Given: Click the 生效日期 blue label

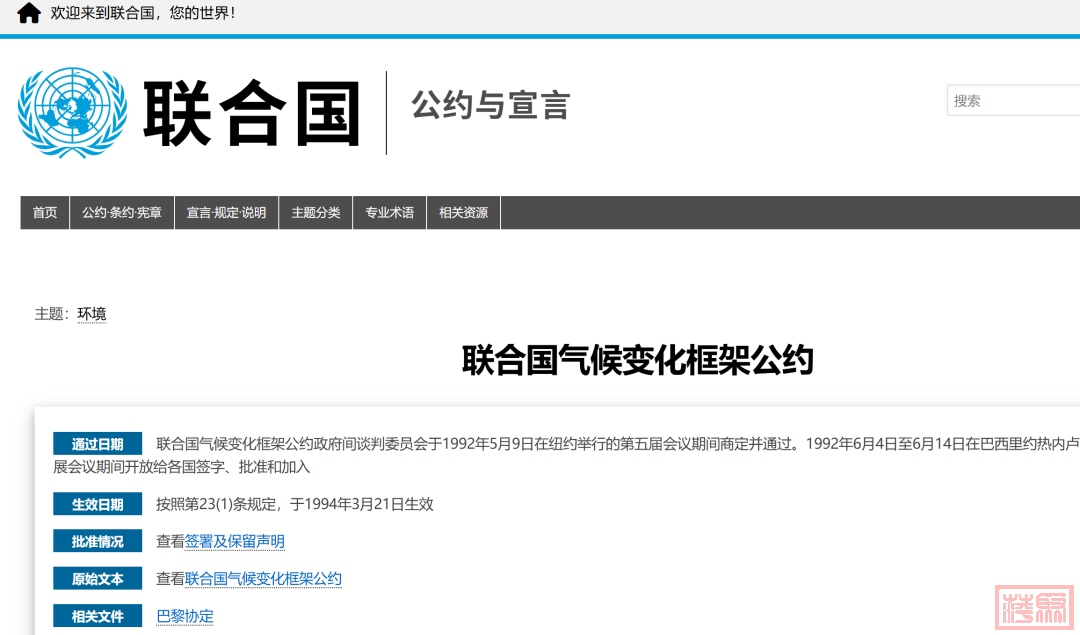Looking at the screenshot, I should pos(98,505).
